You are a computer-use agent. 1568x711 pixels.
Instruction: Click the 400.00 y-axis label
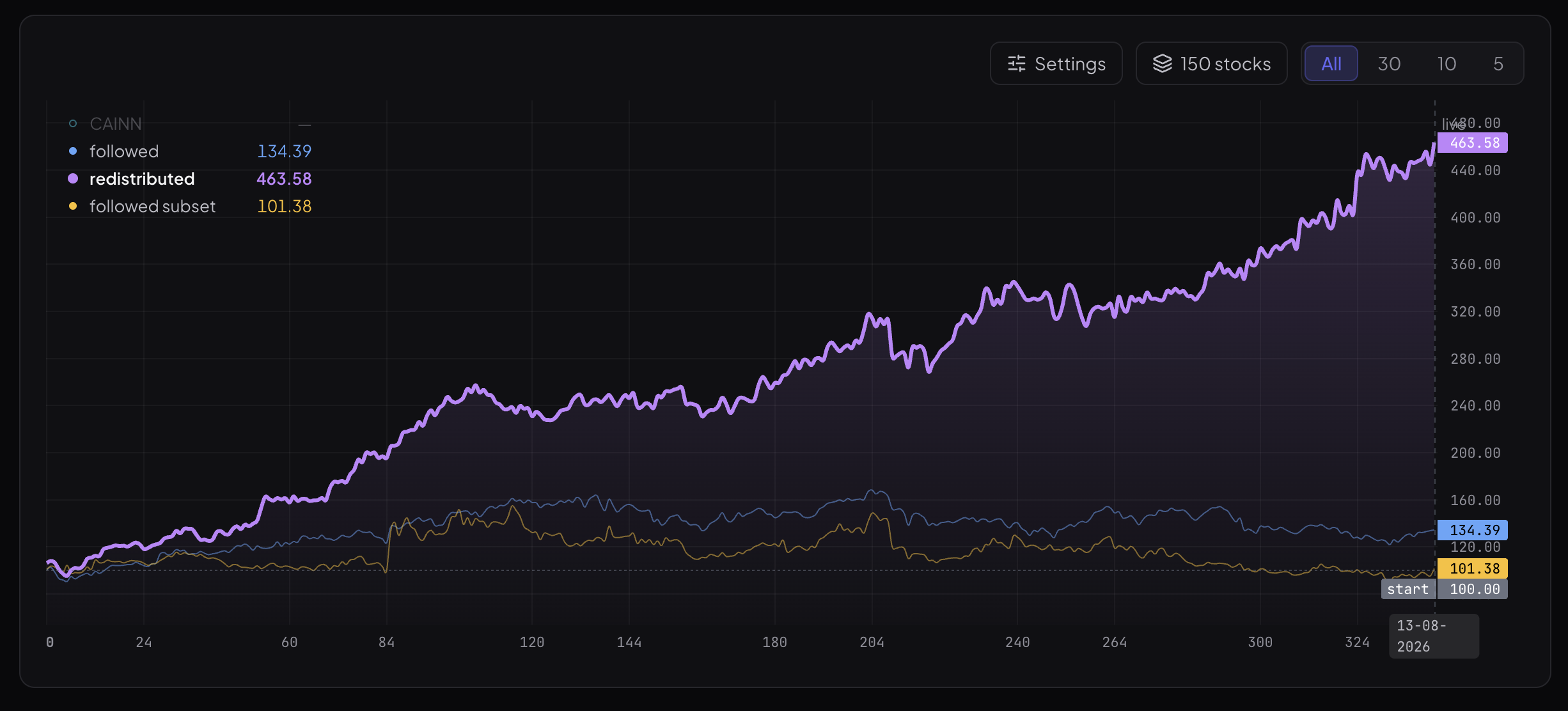[x=1475, y=217]
